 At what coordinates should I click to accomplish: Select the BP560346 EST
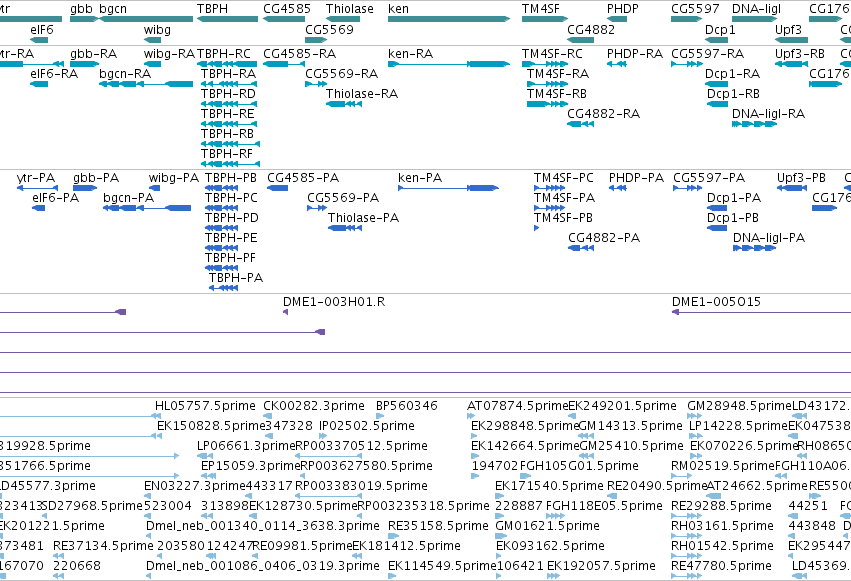380,416
